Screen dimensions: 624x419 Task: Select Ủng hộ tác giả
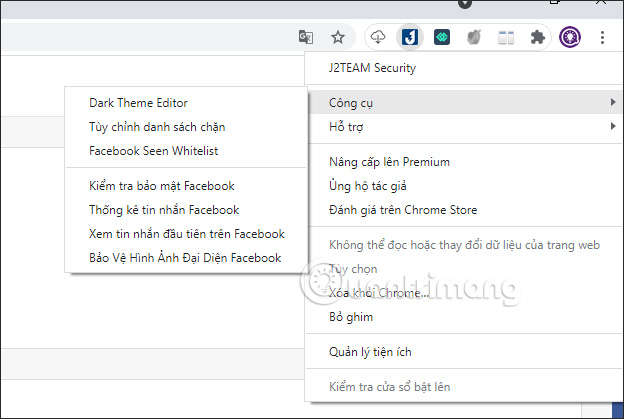click(x=464, y=186)
